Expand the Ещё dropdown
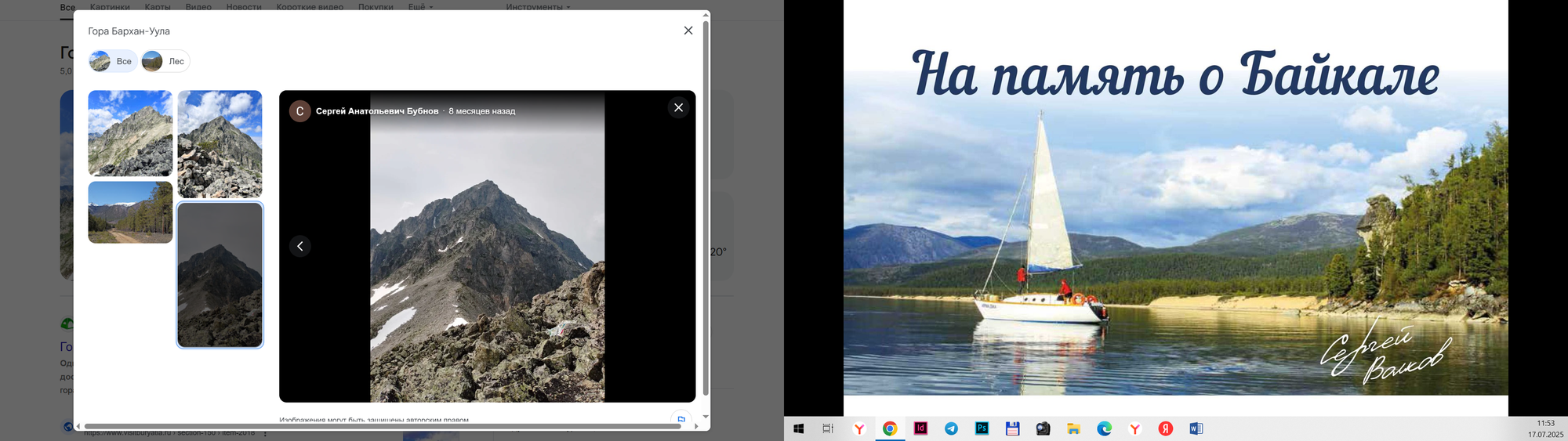1568x441 pixels. [x=420, y=7]
